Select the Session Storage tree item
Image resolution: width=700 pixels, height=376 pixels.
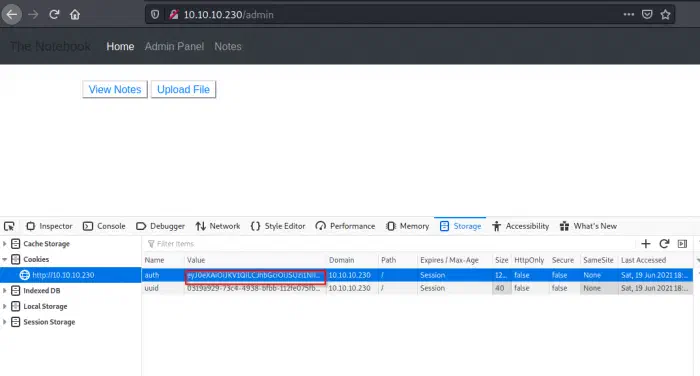[49, 322]
